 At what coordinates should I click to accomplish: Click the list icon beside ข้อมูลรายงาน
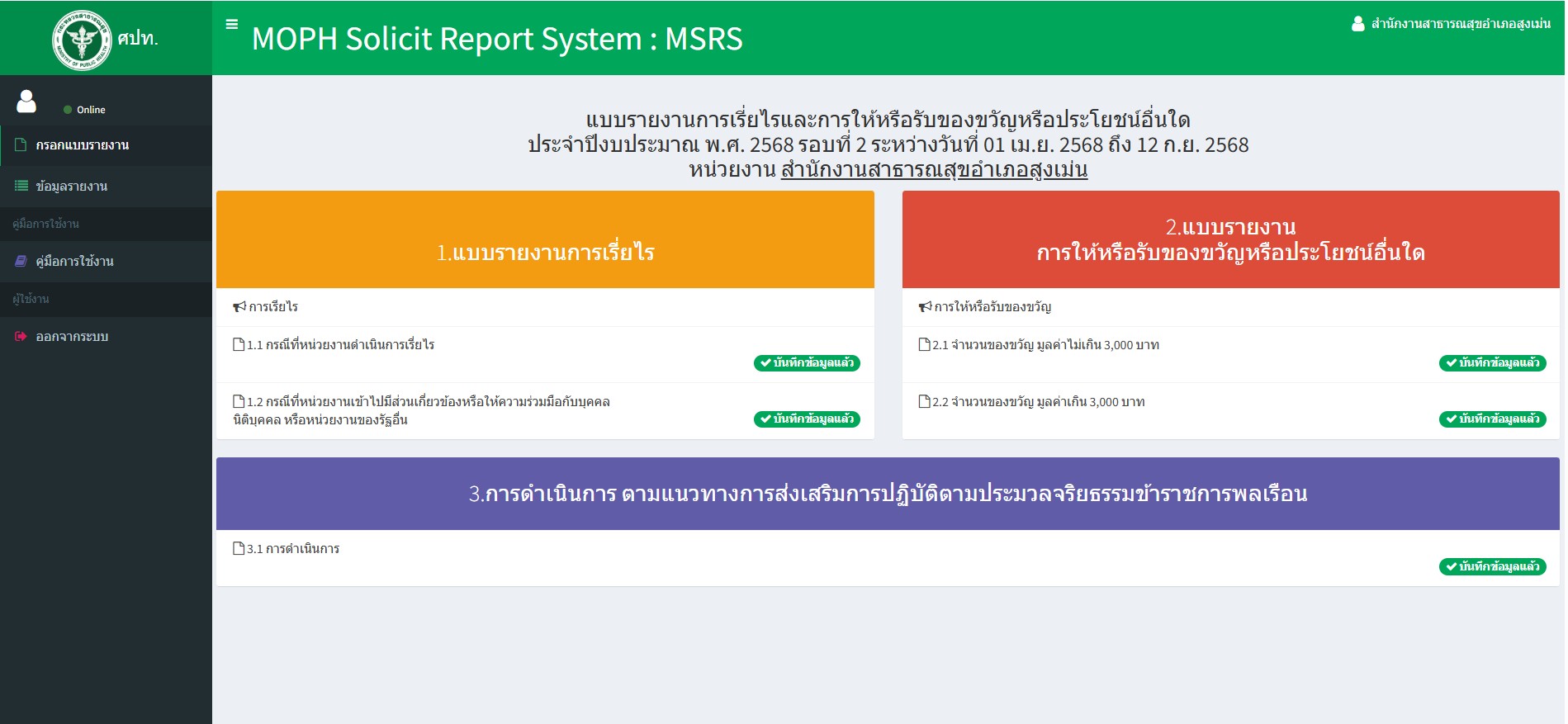(x=21, y=187)
